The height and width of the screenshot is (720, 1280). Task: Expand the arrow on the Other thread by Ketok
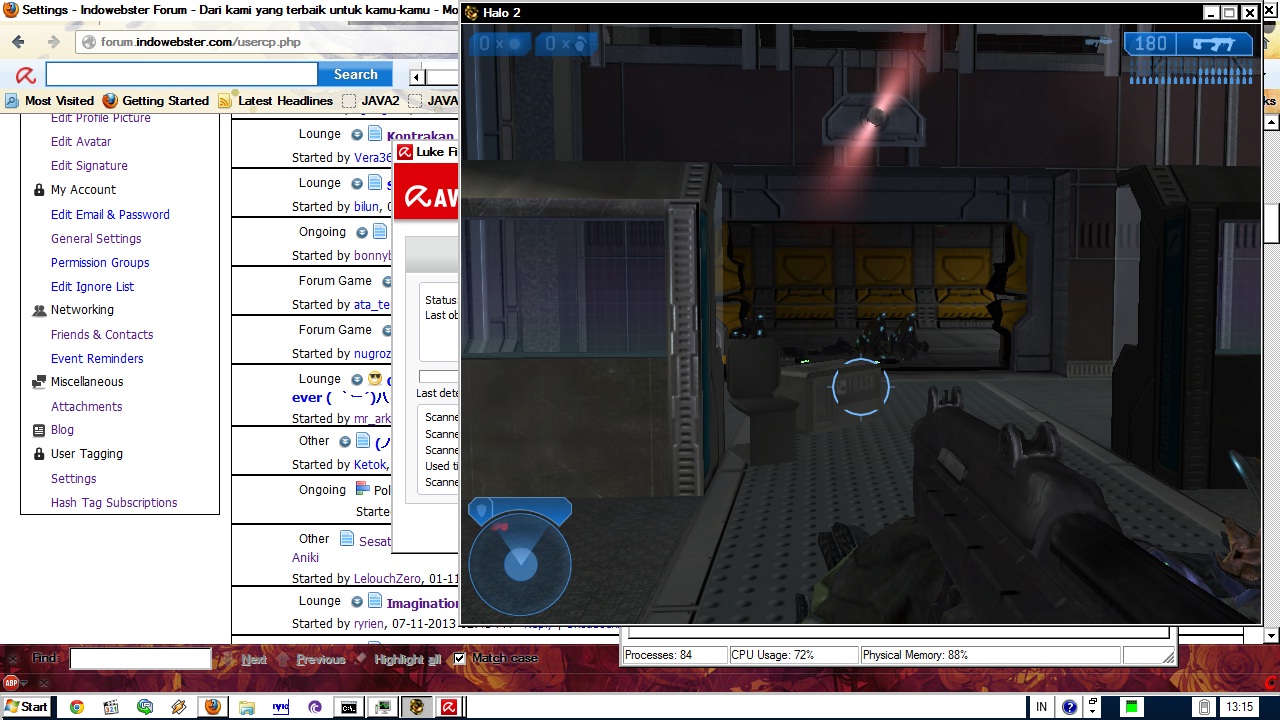tap(345, 441)
